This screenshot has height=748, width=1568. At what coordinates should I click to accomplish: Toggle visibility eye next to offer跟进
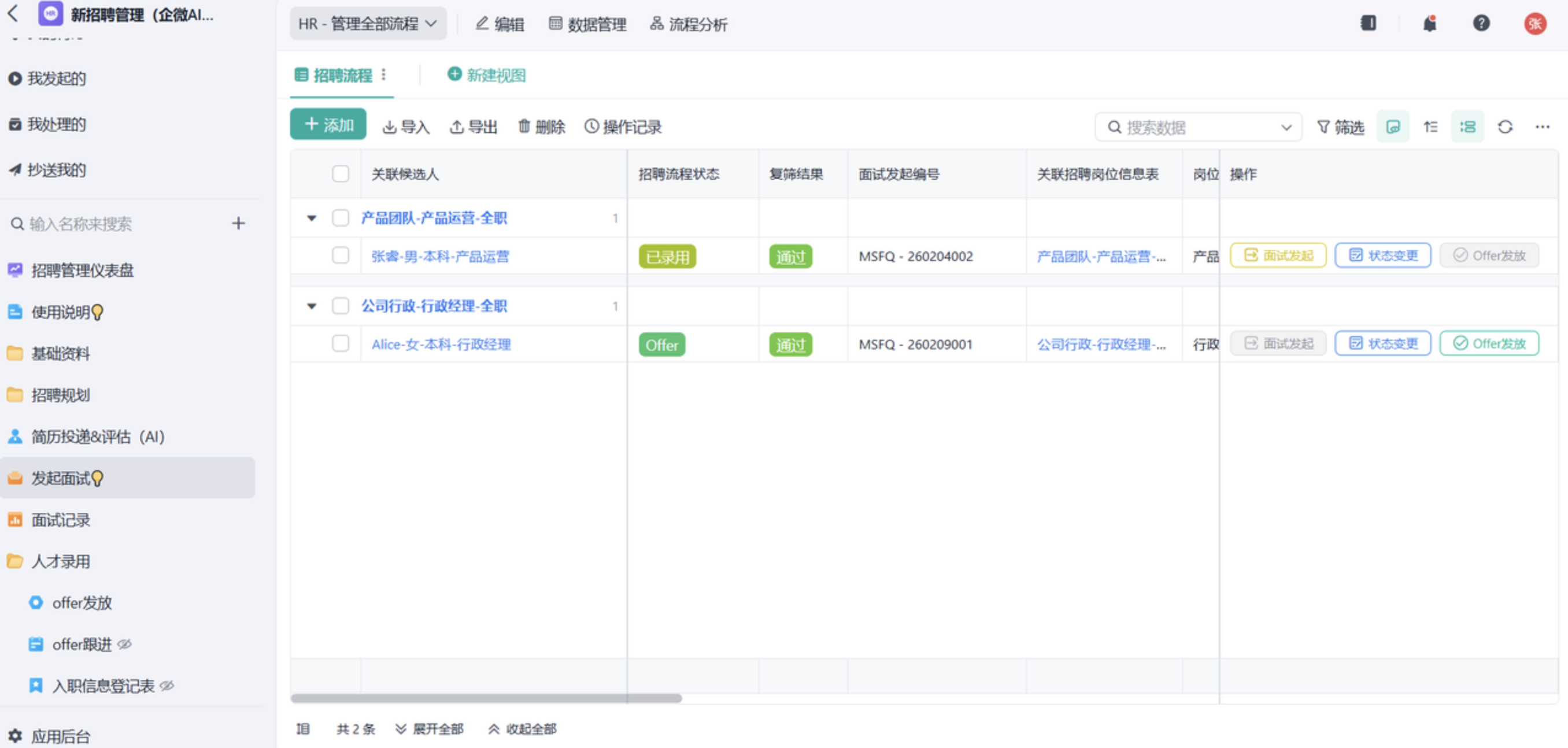point(124,645)
